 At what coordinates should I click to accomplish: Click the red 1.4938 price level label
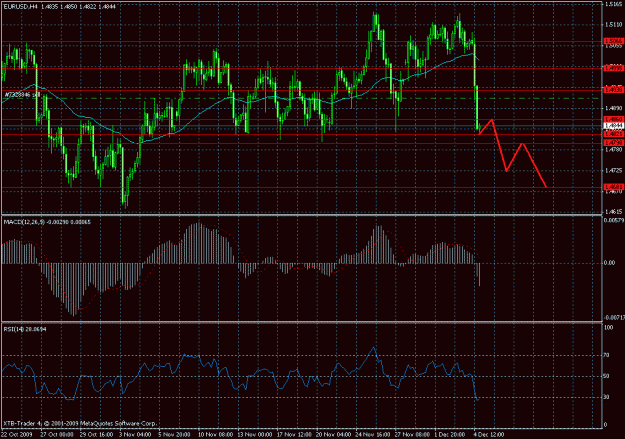click(x=614, y=90)
